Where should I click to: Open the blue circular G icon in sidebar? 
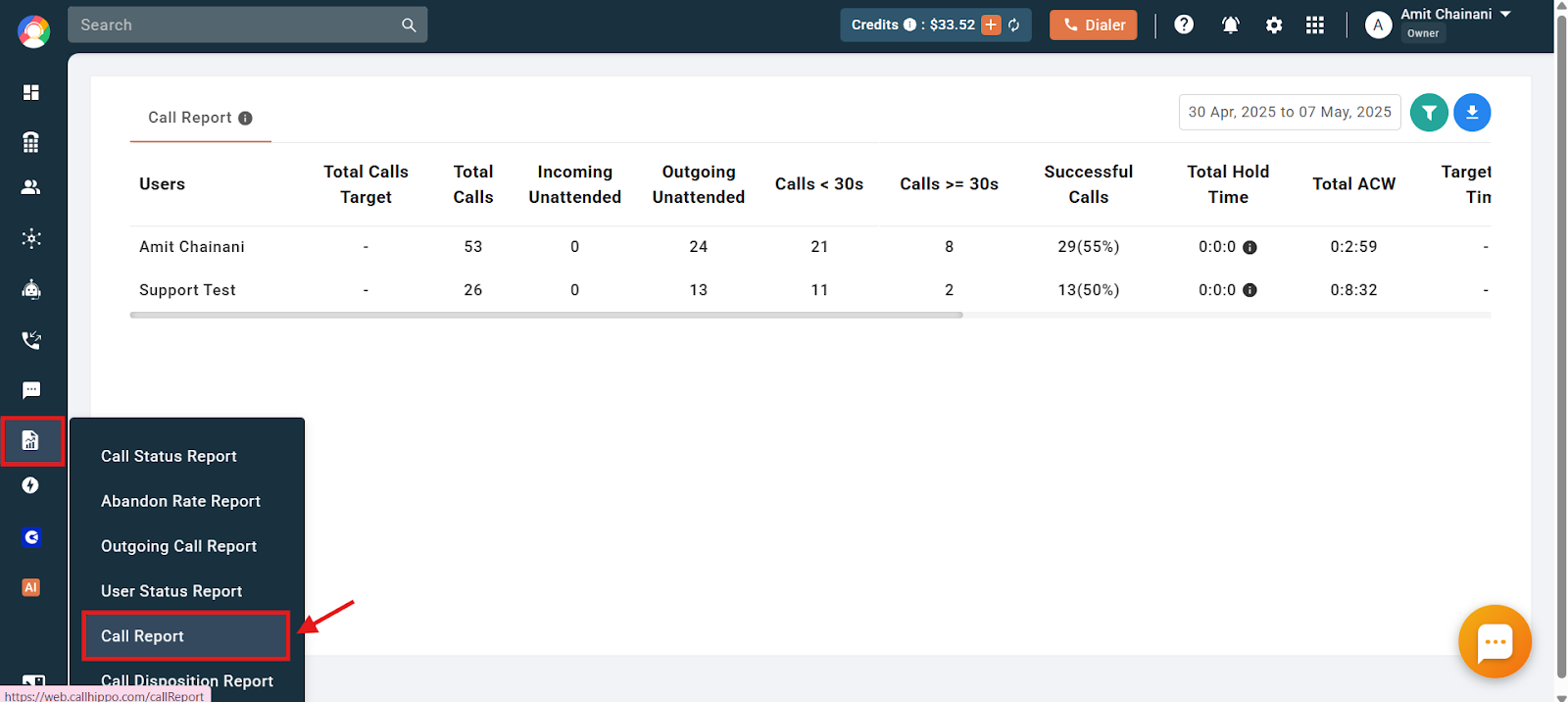(x=31, y=537)
